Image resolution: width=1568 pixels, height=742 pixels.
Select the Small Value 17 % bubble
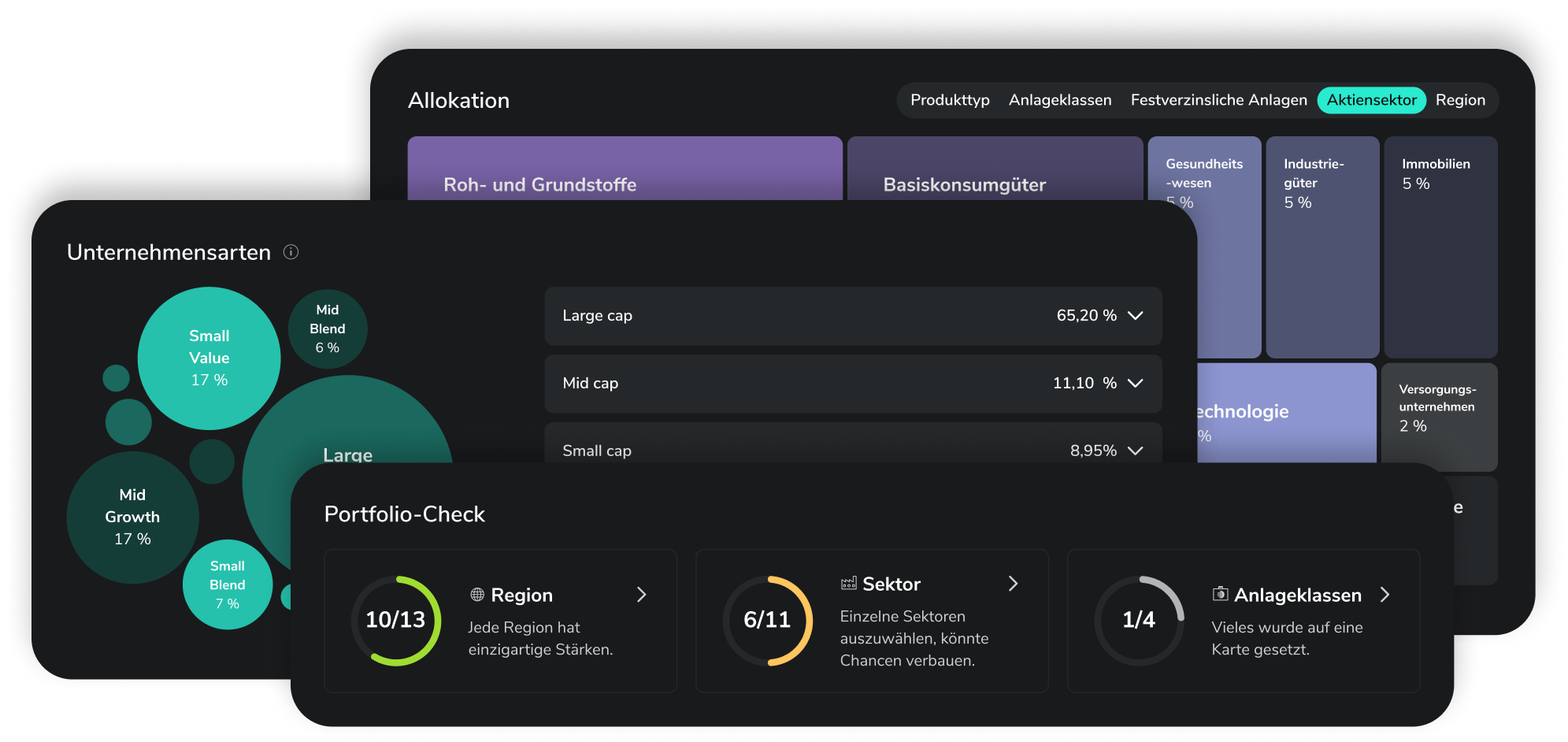tap(209, 358)
